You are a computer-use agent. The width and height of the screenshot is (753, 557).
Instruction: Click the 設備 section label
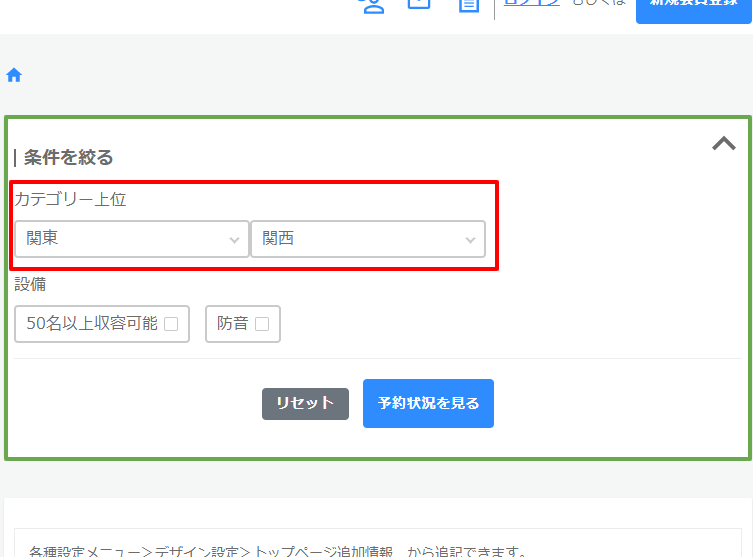coord(30,284)
